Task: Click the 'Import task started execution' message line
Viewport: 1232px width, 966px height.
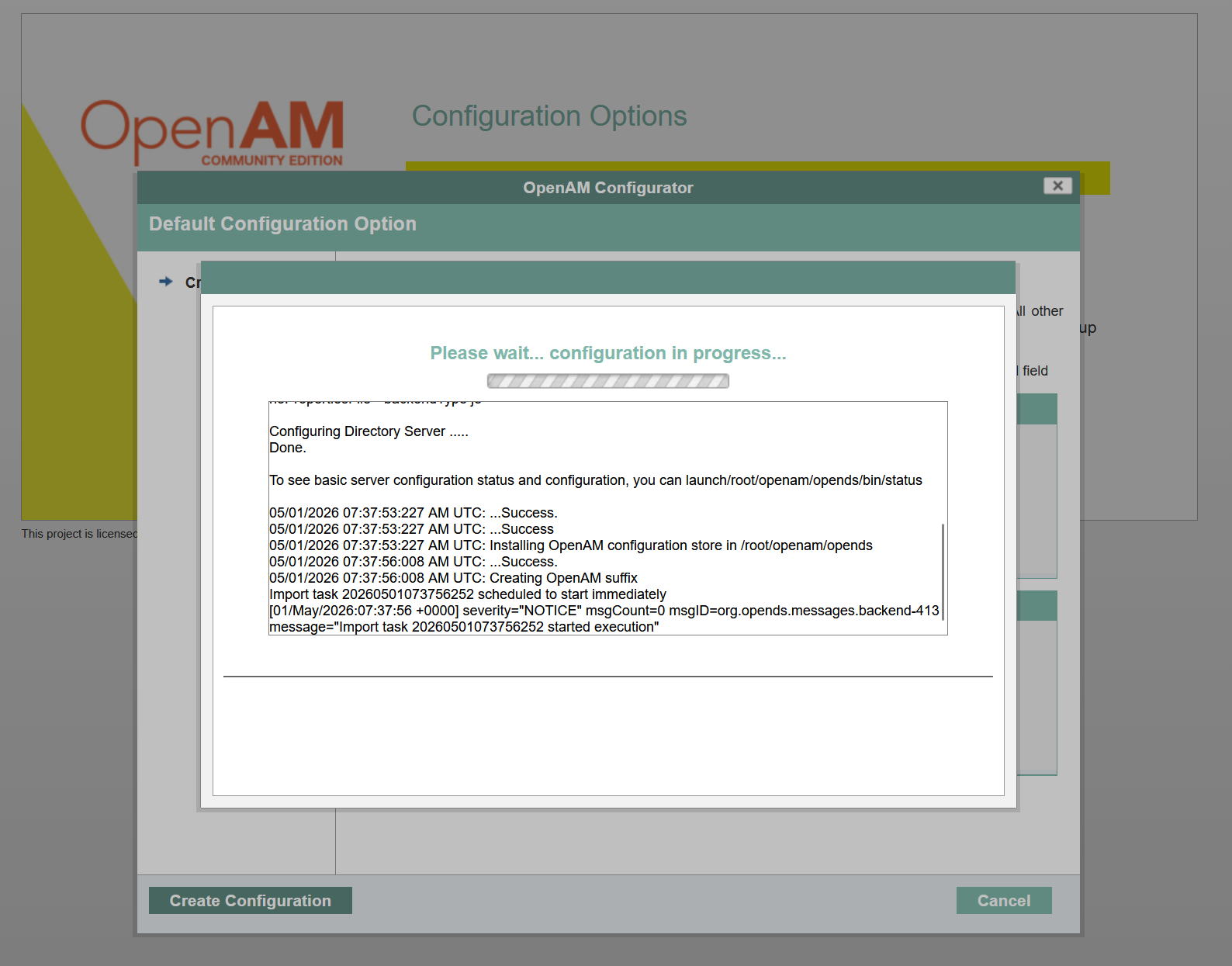Action: click(x=464, y=627)
